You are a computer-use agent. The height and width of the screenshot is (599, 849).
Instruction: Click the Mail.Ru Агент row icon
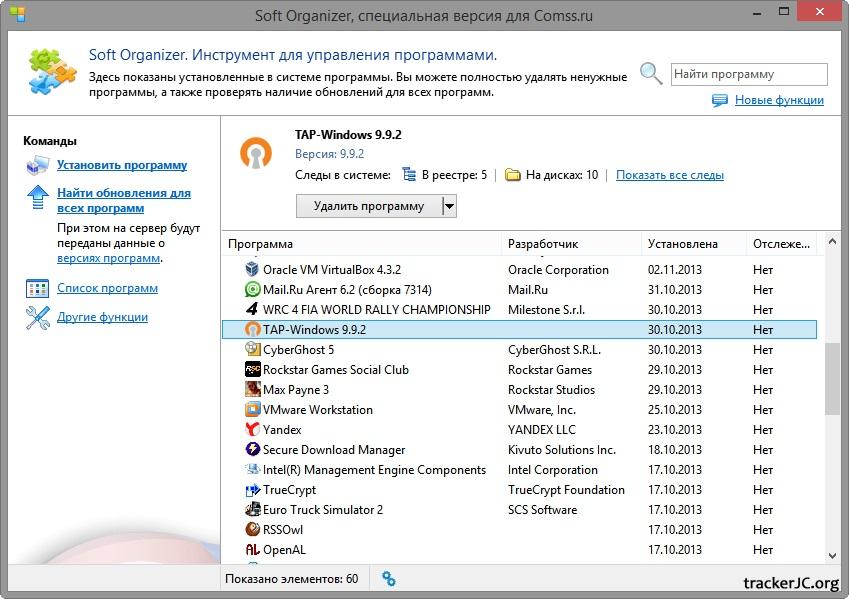(x=252, y=289)
